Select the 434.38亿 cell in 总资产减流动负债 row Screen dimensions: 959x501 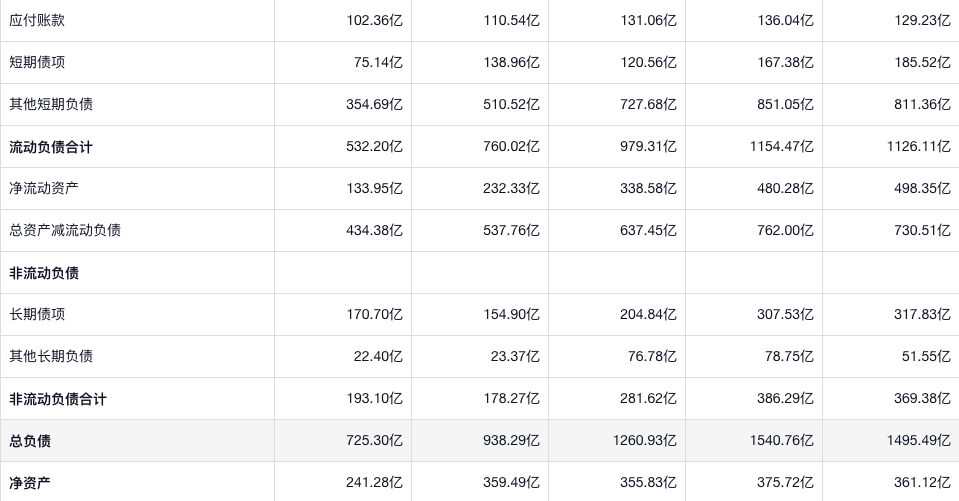[374, 230]
